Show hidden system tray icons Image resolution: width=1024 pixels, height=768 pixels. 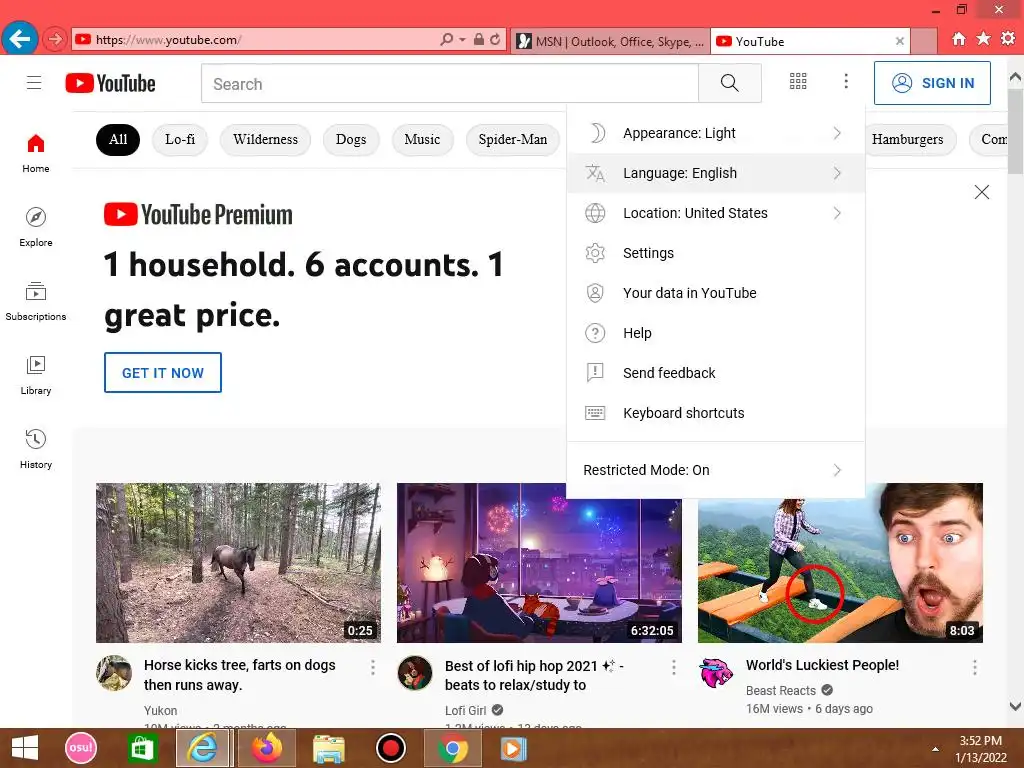point(935,749)
